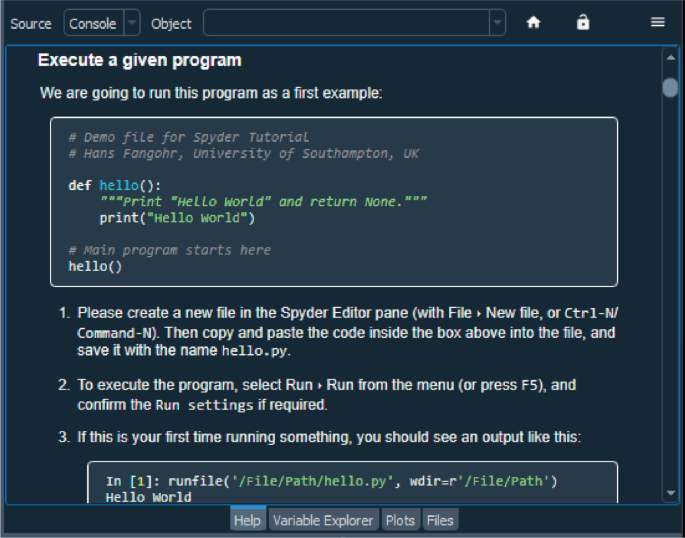
Task: Click the scrollbar up arrow
Action: [x=670, y=58]
